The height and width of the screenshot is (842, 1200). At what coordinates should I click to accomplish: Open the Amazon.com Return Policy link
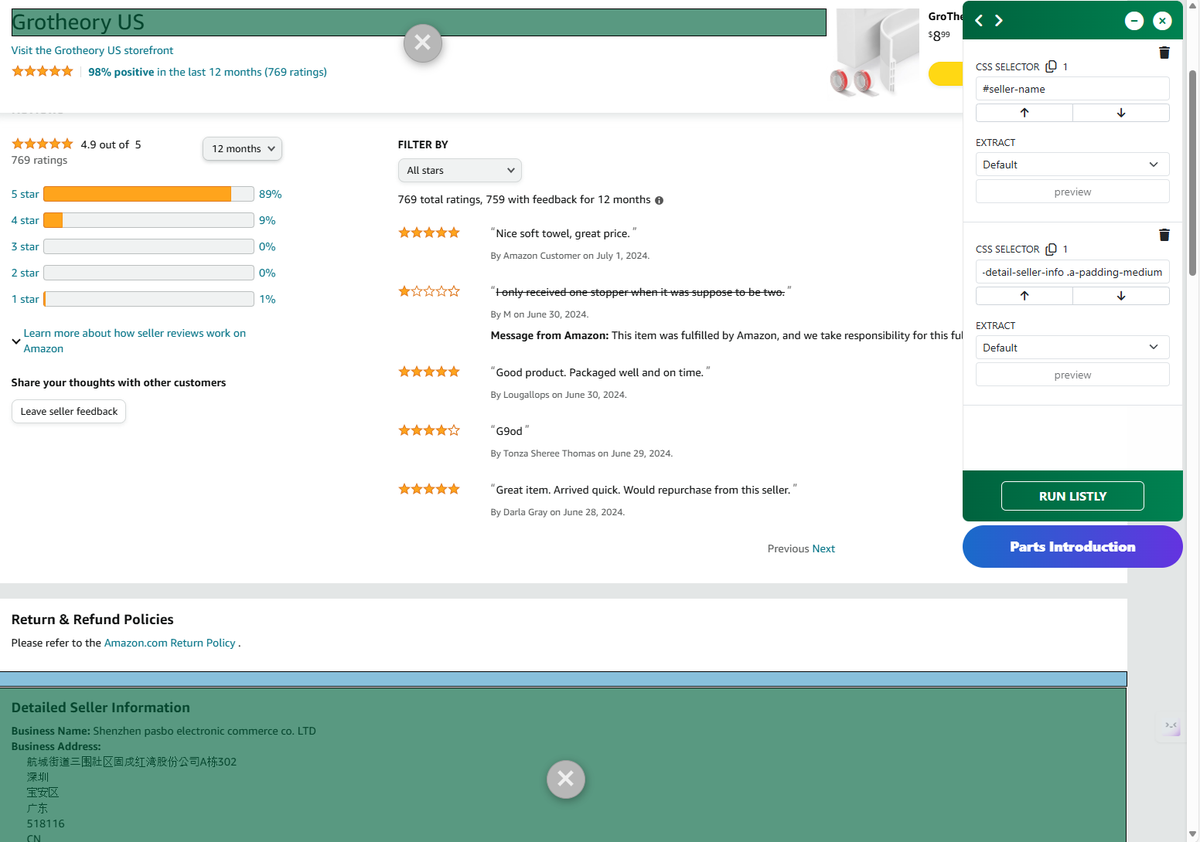pos(170,643)
